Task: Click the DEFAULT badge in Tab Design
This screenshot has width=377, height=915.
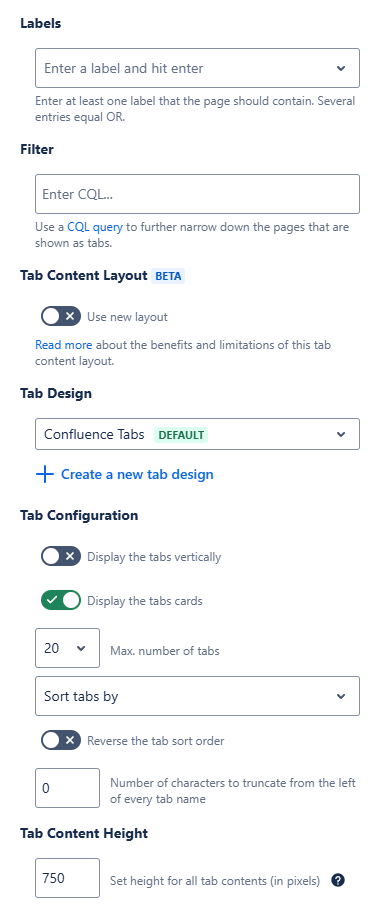Action: [x=181, y=435]
